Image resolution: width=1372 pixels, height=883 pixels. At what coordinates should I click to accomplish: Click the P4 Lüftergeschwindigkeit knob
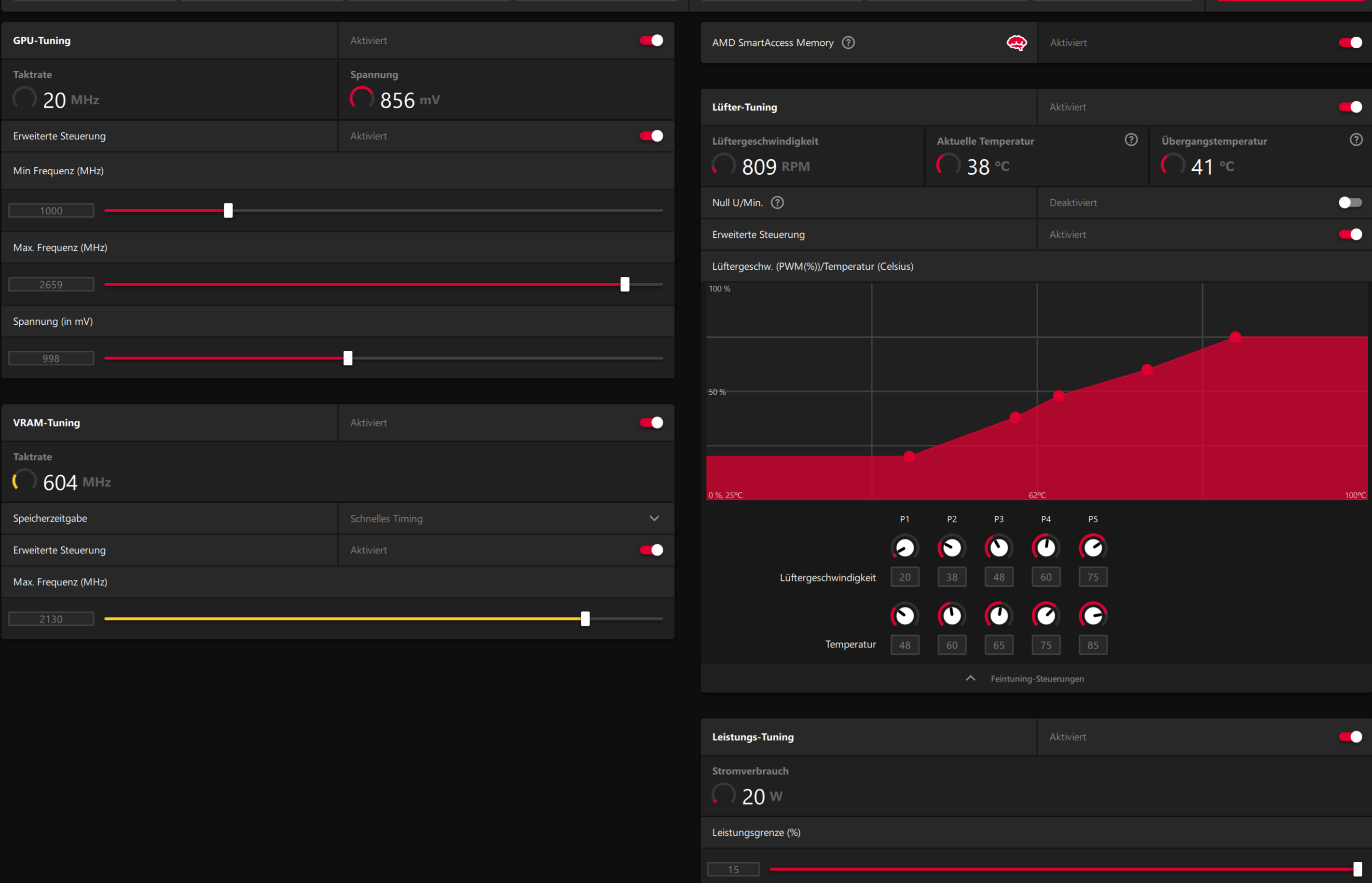pyautogui.click(x=1045, y=547)
